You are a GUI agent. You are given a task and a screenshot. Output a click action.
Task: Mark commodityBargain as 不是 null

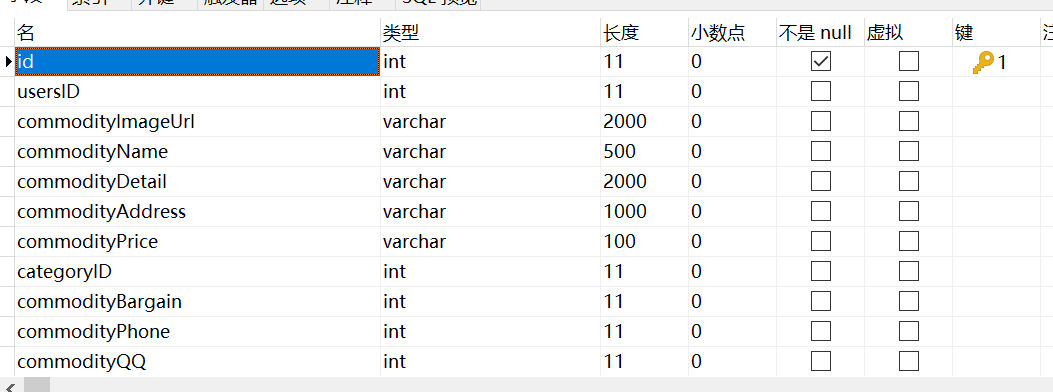click(821, 301)
